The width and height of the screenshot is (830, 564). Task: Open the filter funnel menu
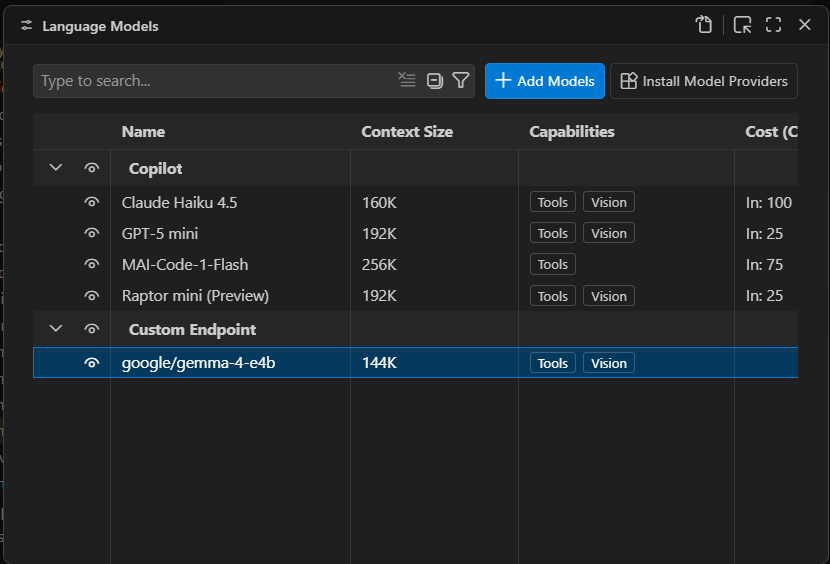(x=461, y=80)
